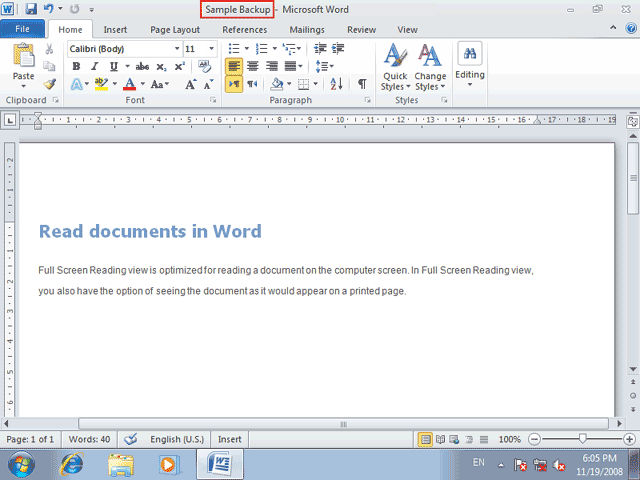Click Page: 1 of 1 in status bar
Screen dimensions: 640x480
30,439
